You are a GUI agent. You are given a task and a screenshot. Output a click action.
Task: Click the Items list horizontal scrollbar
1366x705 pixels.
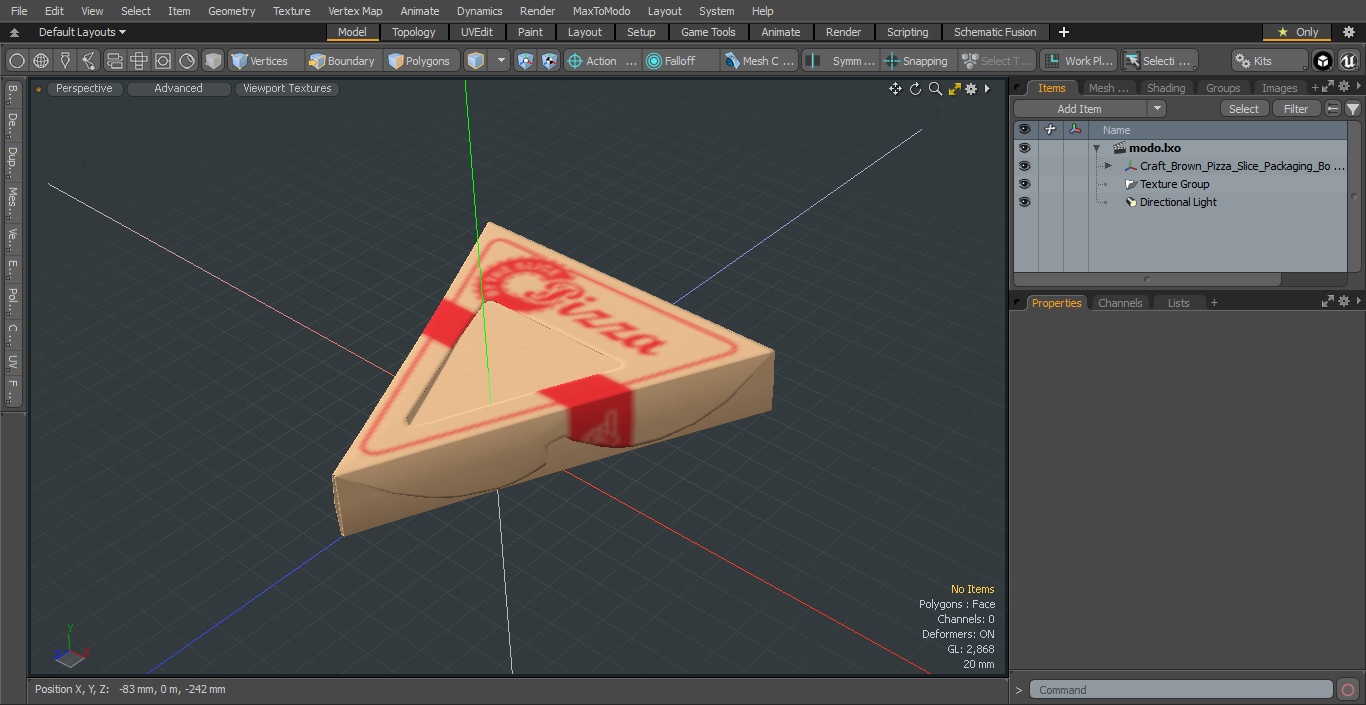[x=1147, y=279]
